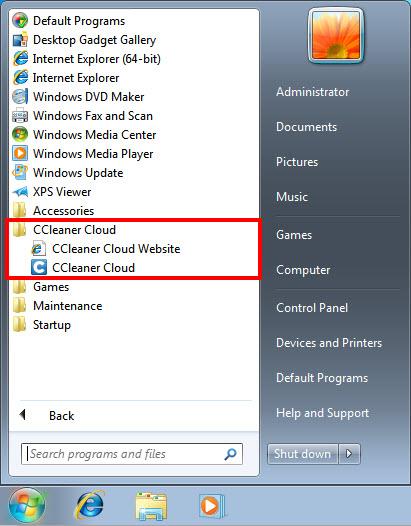The width and height of the screenshot is (411, 526).
Task: Expand the Accessories folder
Action: click(x=53, y=211)
